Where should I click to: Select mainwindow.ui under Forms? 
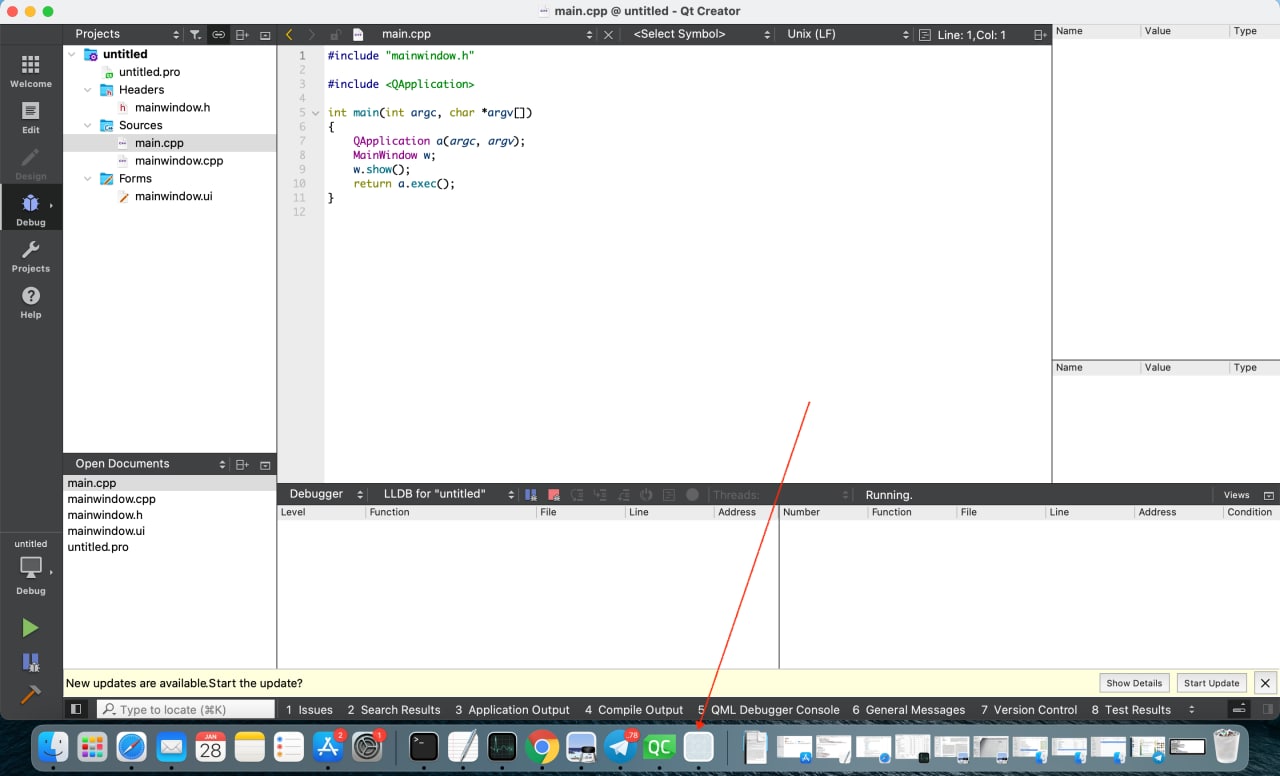[173, 197]
